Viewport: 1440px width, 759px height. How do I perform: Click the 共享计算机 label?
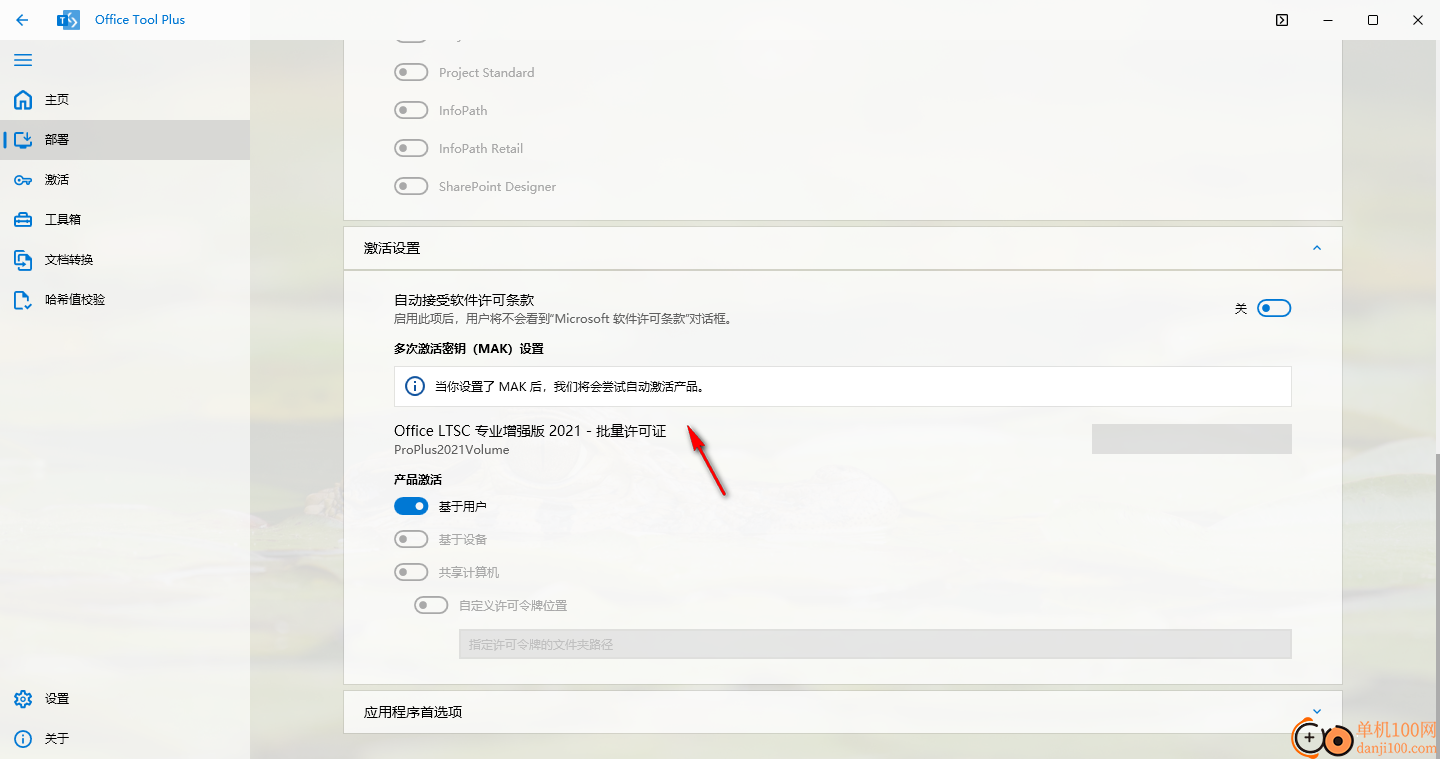pyautogui.click(x=469, y=573)
